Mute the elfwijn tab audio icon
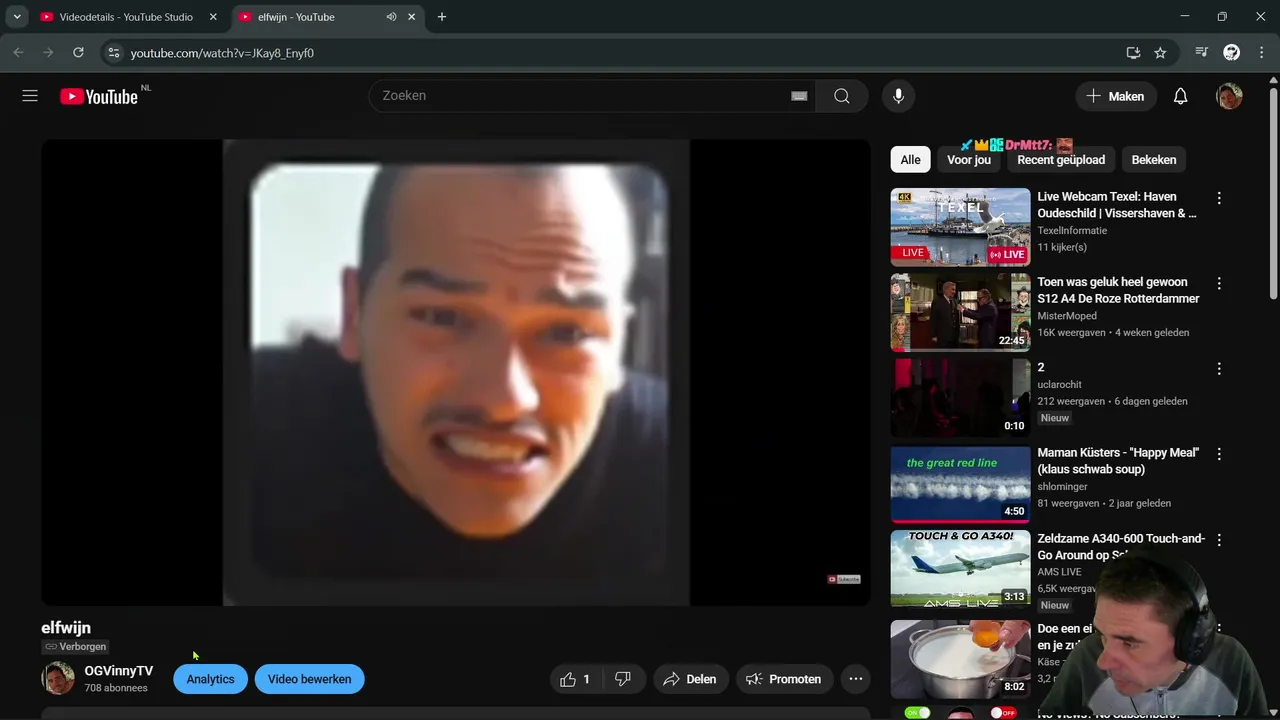The image size is (1280, 720). (x=391, y=17)
